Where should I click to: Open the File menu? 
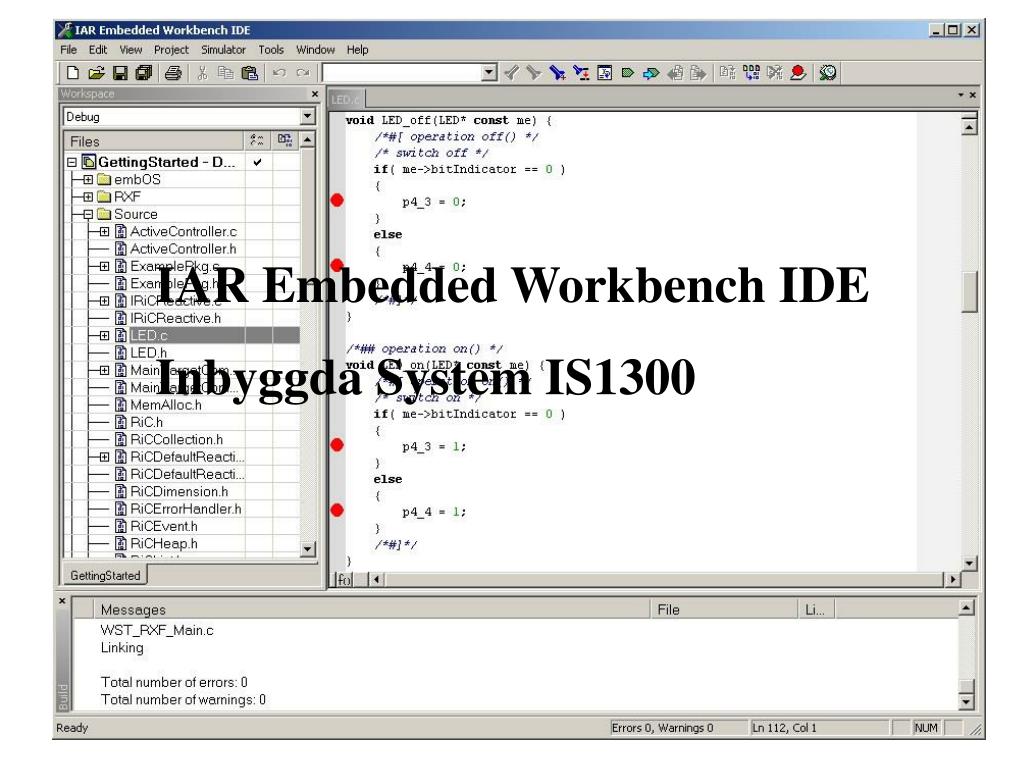click(x=69, y=50)
